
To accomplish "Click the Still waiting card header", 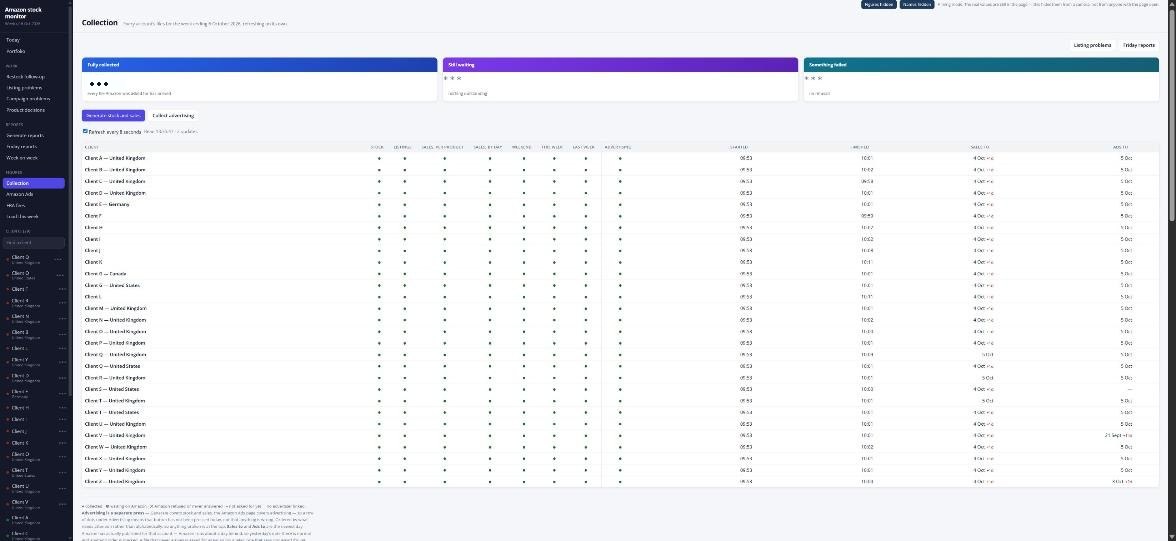I will click(620, 65).
